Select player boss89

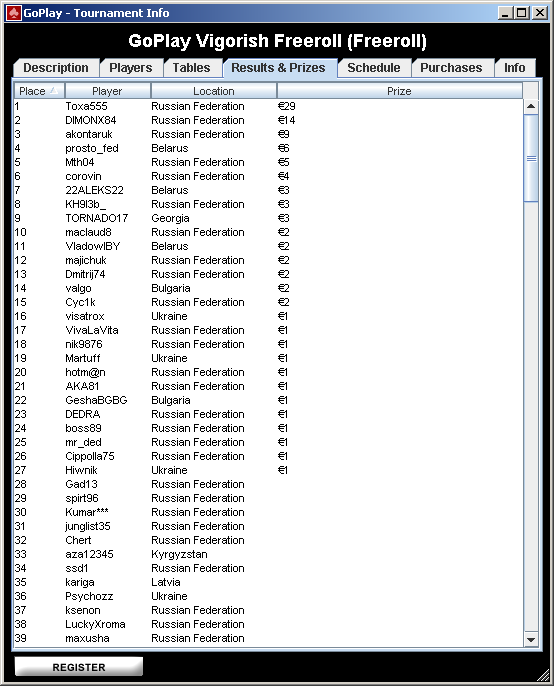click(84, 428)
